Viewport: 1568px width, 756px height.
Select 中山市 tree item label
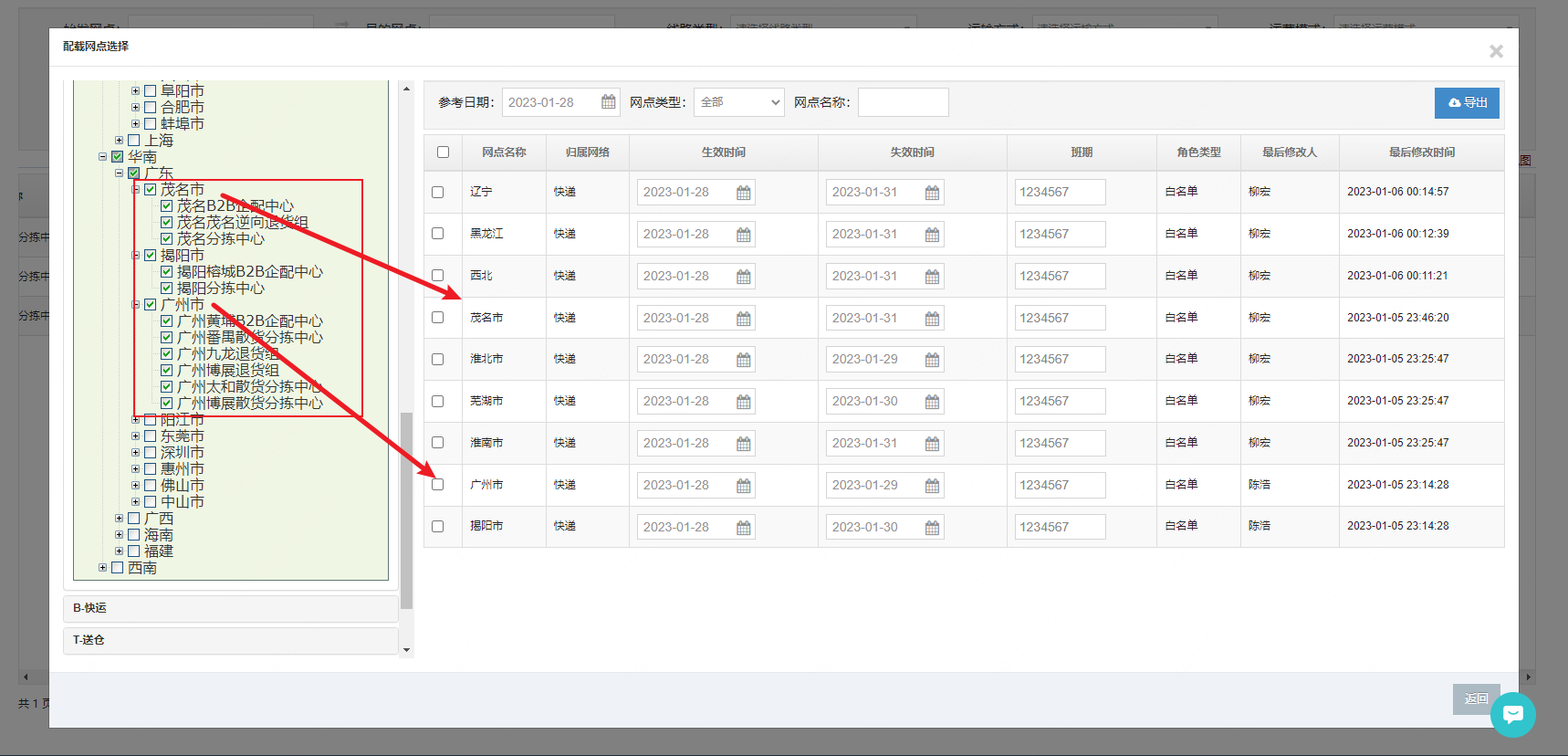pyautogui.click(x=183, y=501)
